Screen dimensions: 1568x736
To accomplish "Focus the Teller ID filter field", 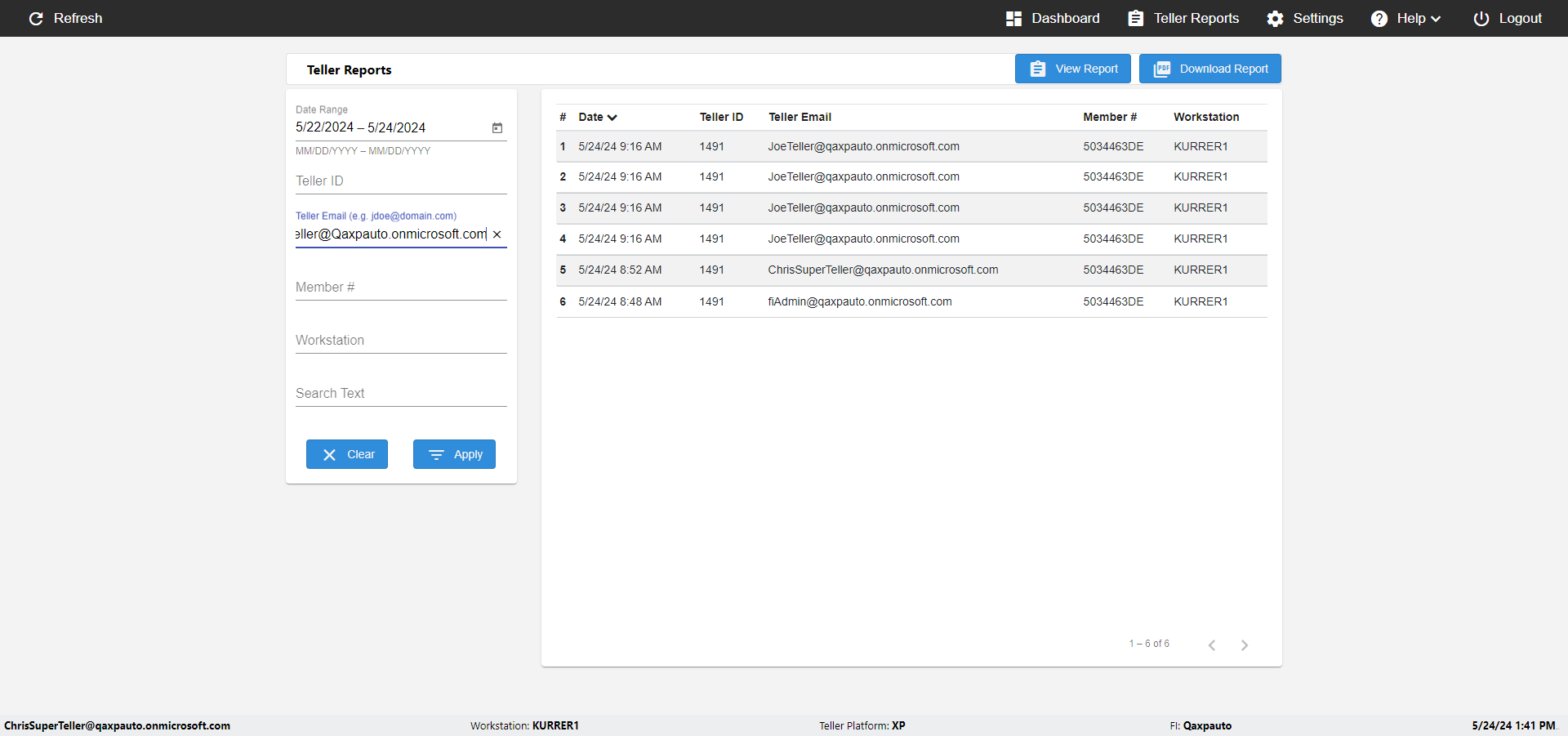I will pos(401,181).
